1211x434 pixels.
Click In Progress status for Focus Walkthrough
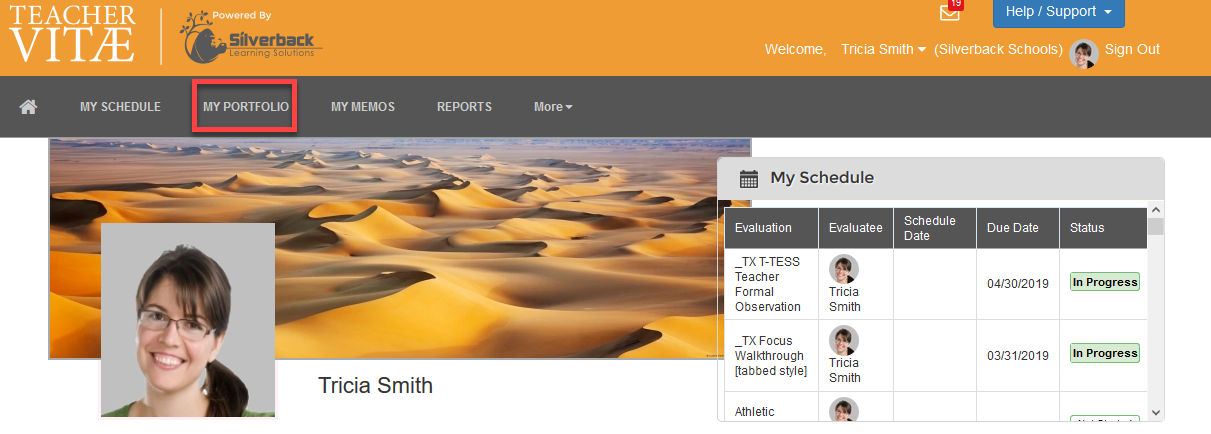pos(1105,353)
